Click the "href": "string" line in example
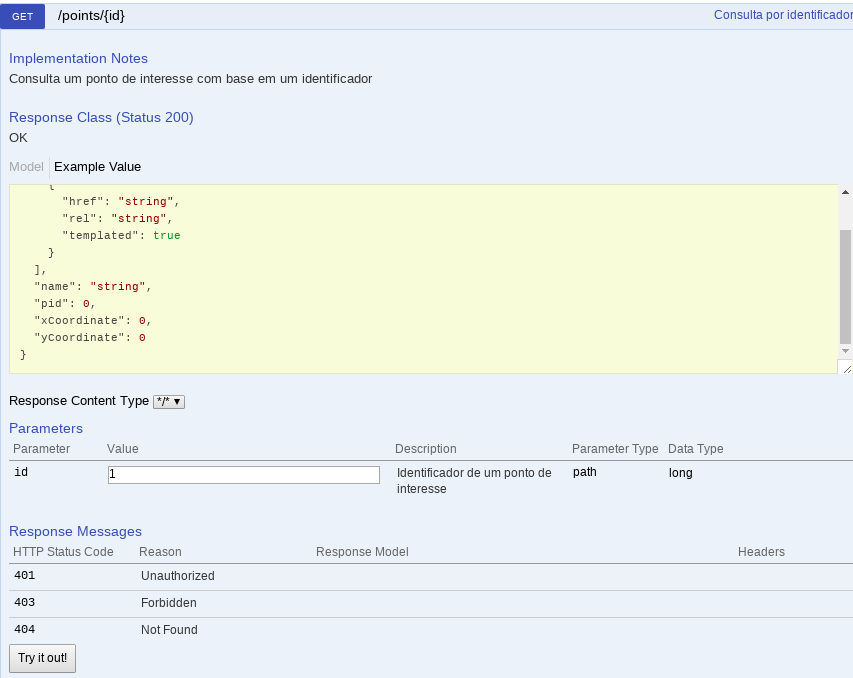 tap(121, 201)
